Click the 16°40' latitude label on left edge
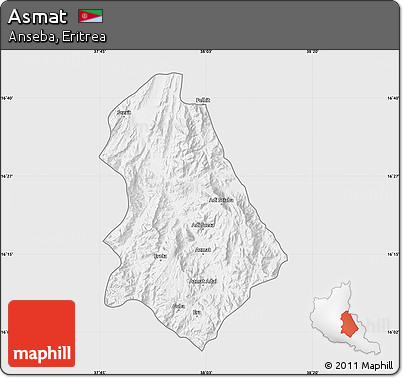 [x=7, y=98]
